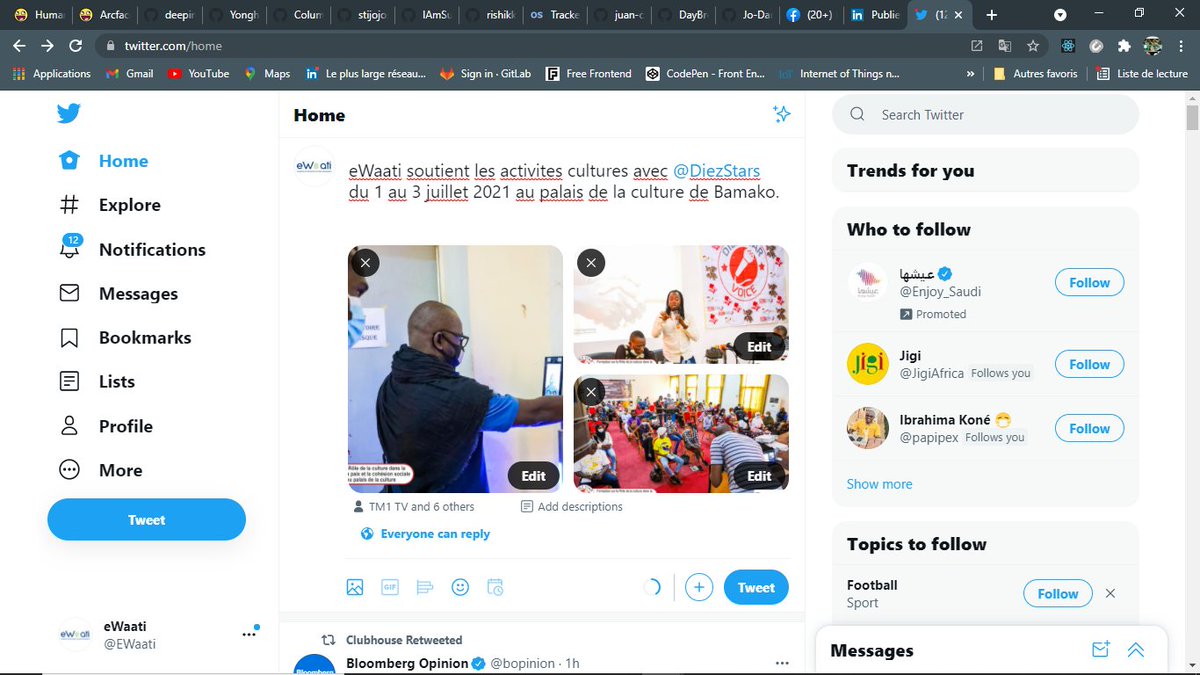Image resolution: width=1200 pixels, height=675 pixels.
Task: Click Add descriptions link
Action: pyautogui.click(x=572, y=507)
